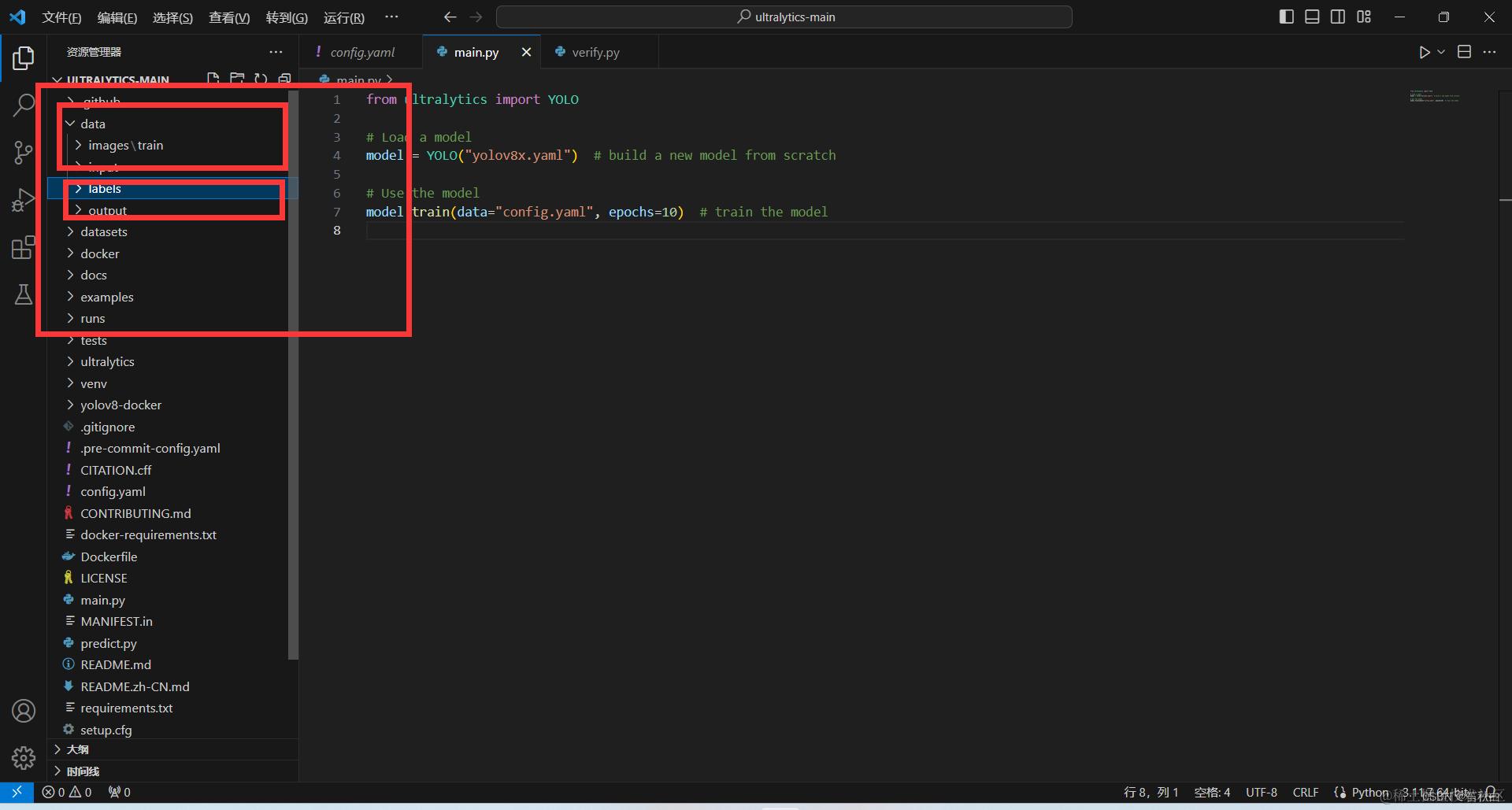Image resolution: width=1512 pixels, height=810 pixels.
Task: Toggle the secondary side bar visibility
Action: 1338,17
